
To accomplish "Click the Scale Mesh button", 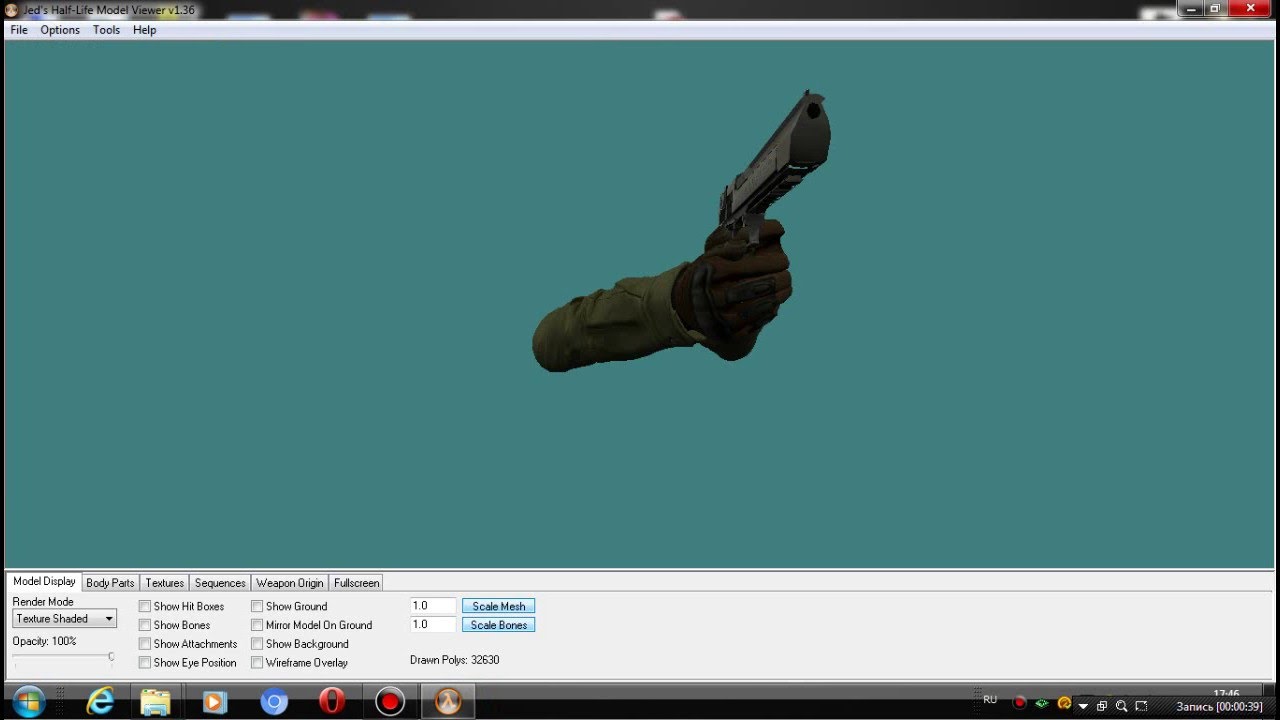I will [x=498, y=606].
